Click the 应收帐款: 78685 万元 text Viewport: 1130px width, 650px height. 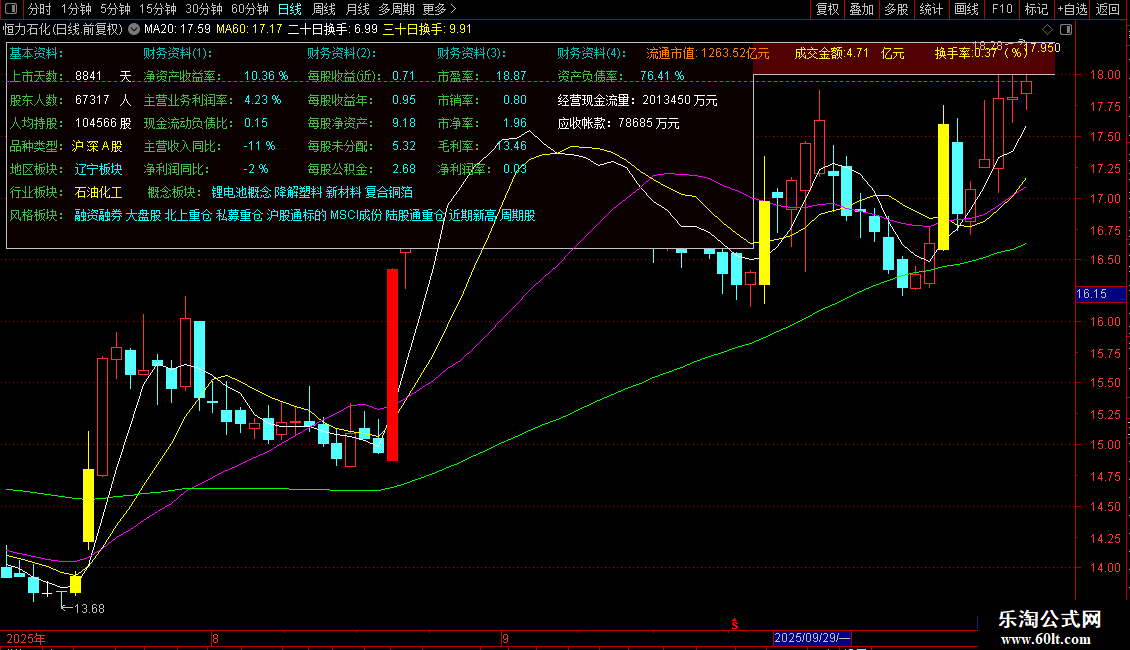point(618,123)
